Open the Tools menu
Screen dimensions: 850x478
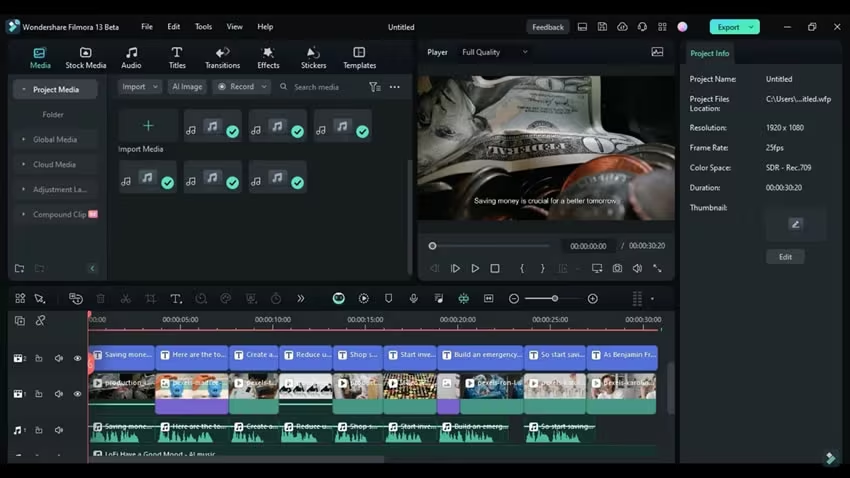[203, 27]
